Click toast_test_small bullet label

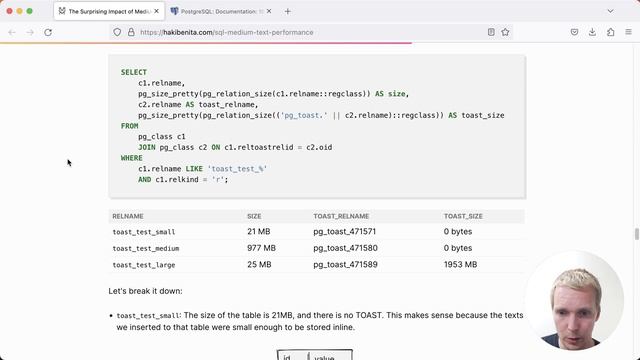pos(148,316)
